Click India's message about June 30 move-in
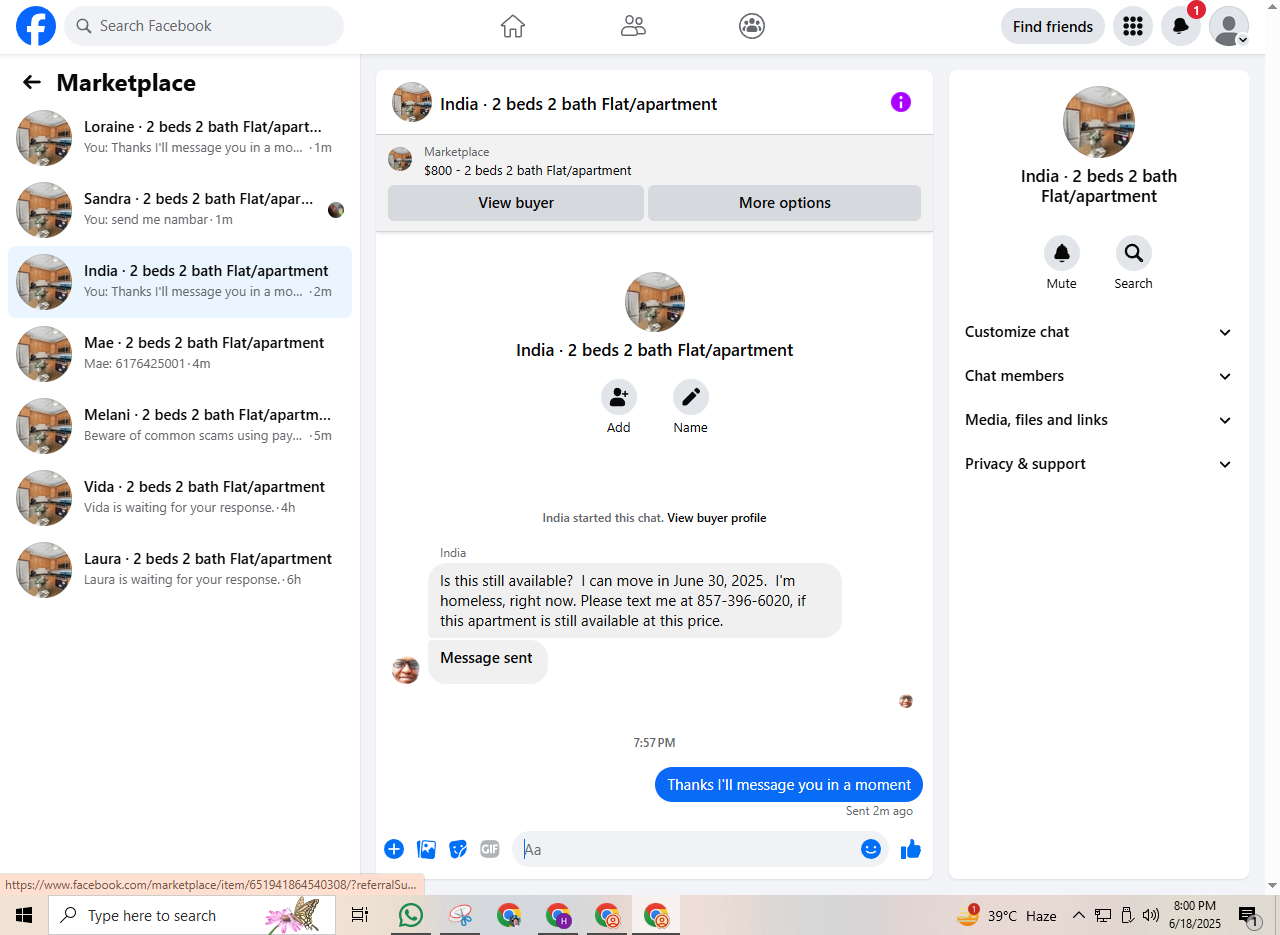Viewport: 1280px width, 935px height. pyautogui.click(x=635, y=600)
